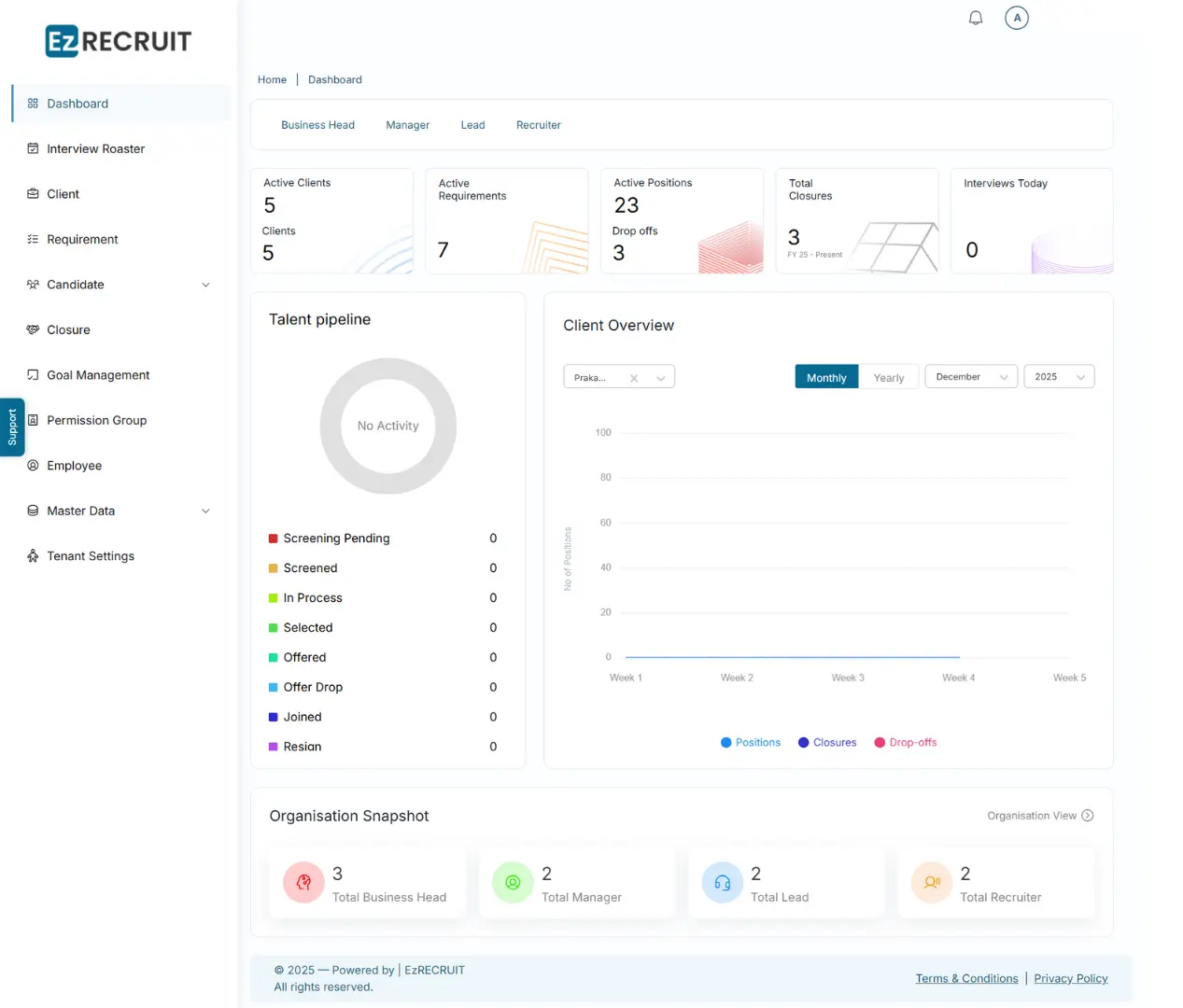Open Privacy Policy link
Screen dimensions: 1183x1008
tap(1071, 978)
